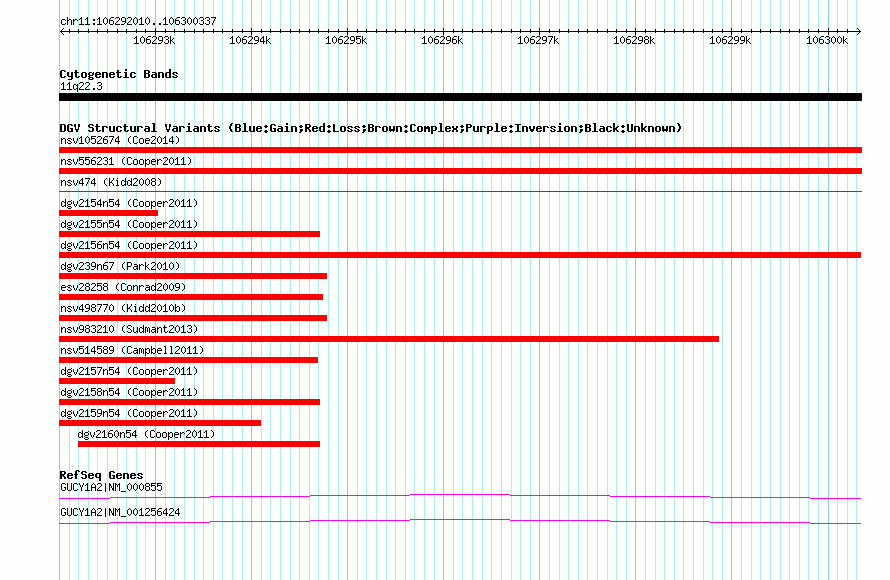Viewport: 890px width, 580px height.
Task: Click the red bar under nsv1052674
Action: click(460, 150)
